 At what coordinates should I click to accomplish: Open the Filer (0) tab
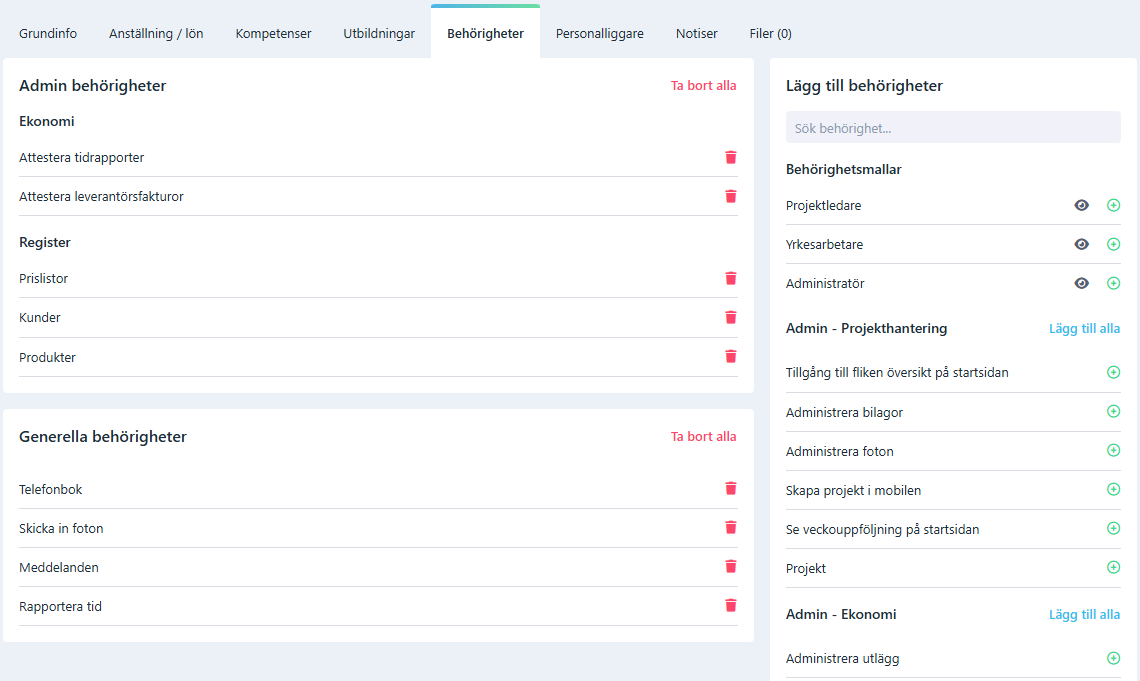(x=771, y=33)
